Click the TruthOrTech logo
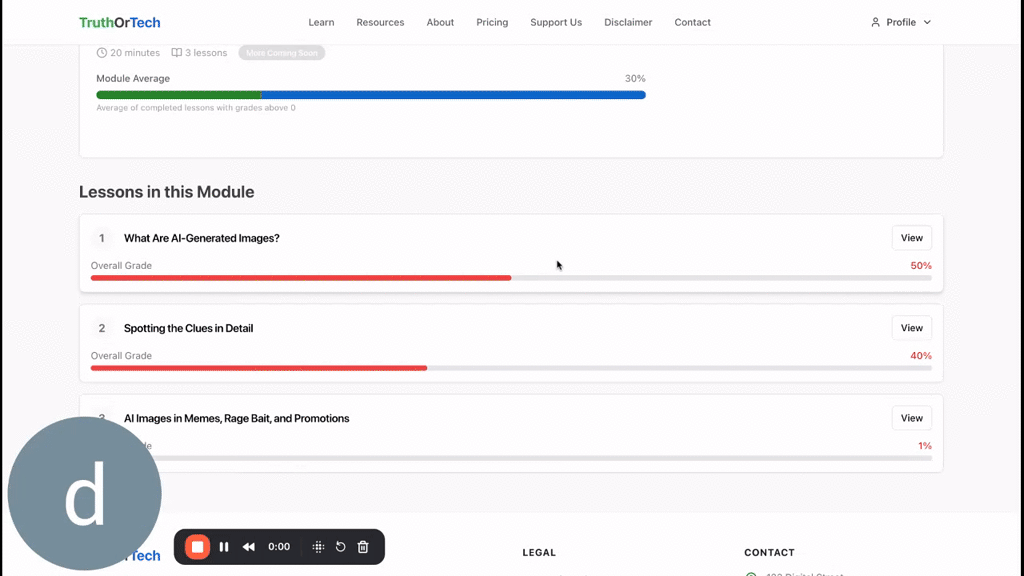This screenshot has height=576, width=1024. tap(120, 22)
